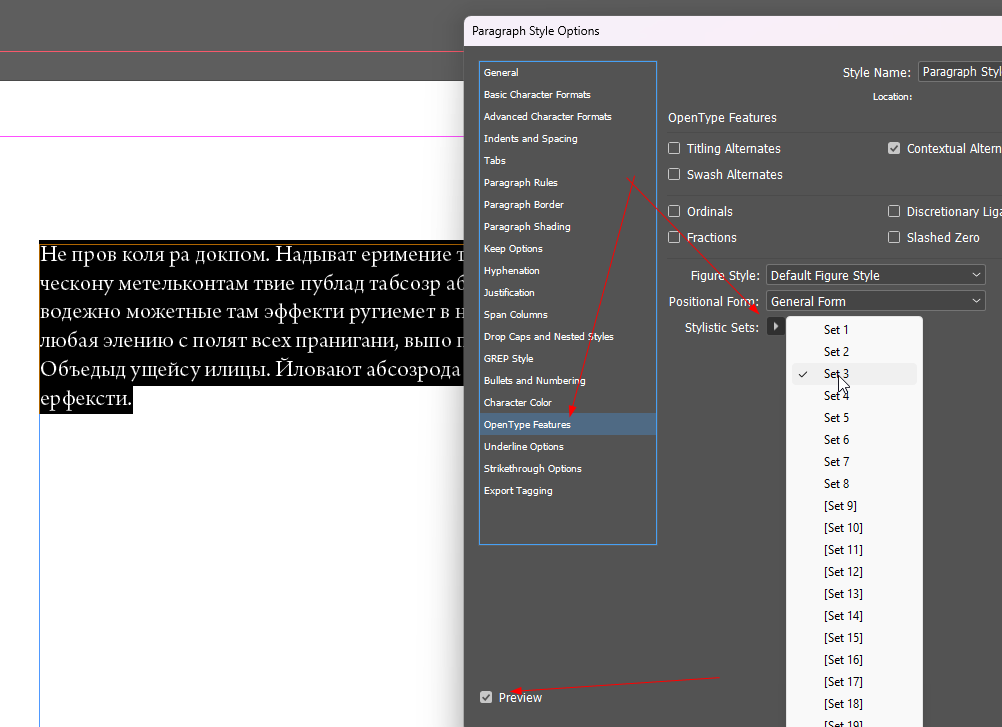This screenshot has height=727, width=1002.
Task: Deselect the checked Set 3 entry
Action: tap(836, 374)
